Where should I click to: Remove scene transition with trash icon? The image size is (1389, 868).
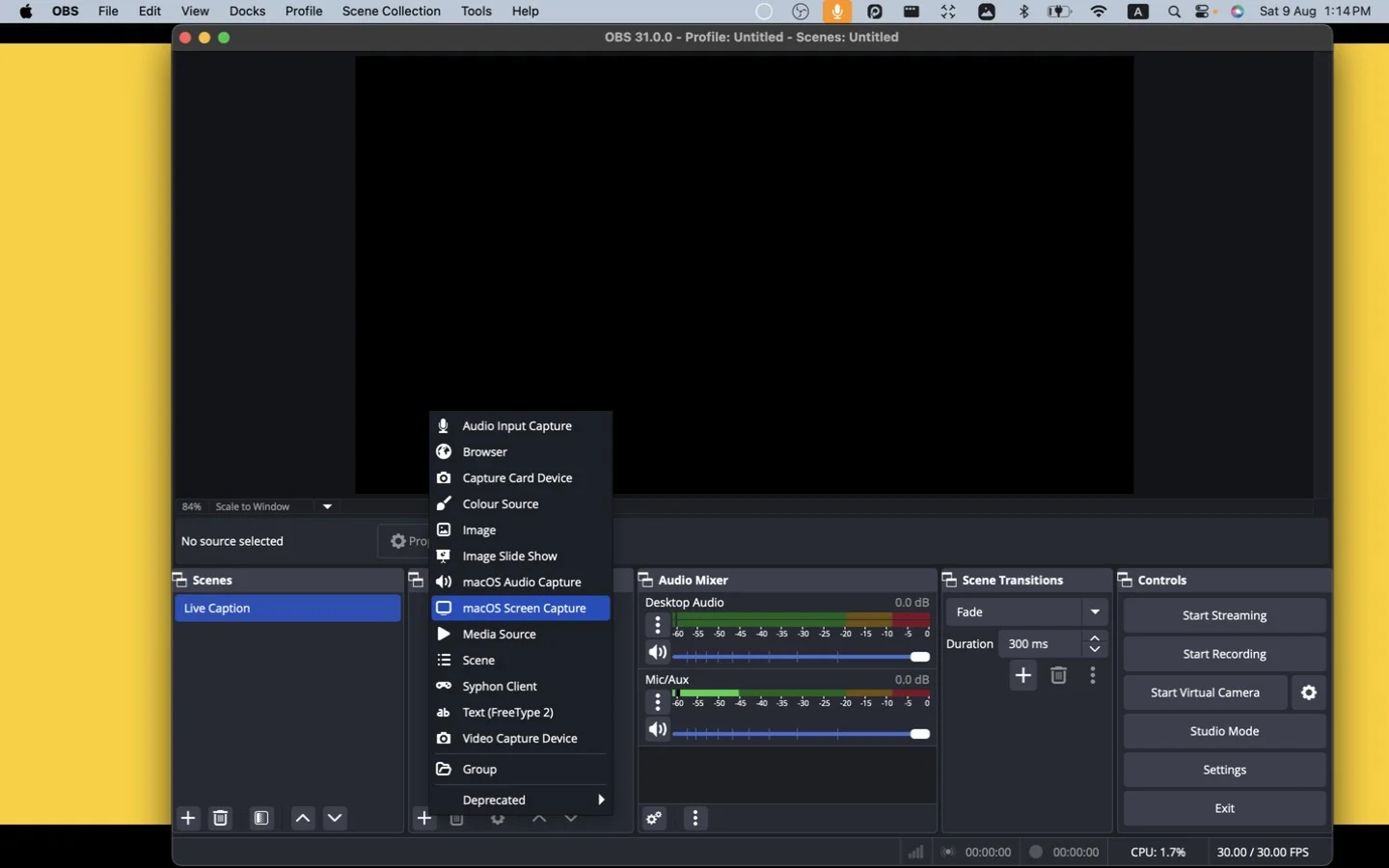tap(1058, 675)
